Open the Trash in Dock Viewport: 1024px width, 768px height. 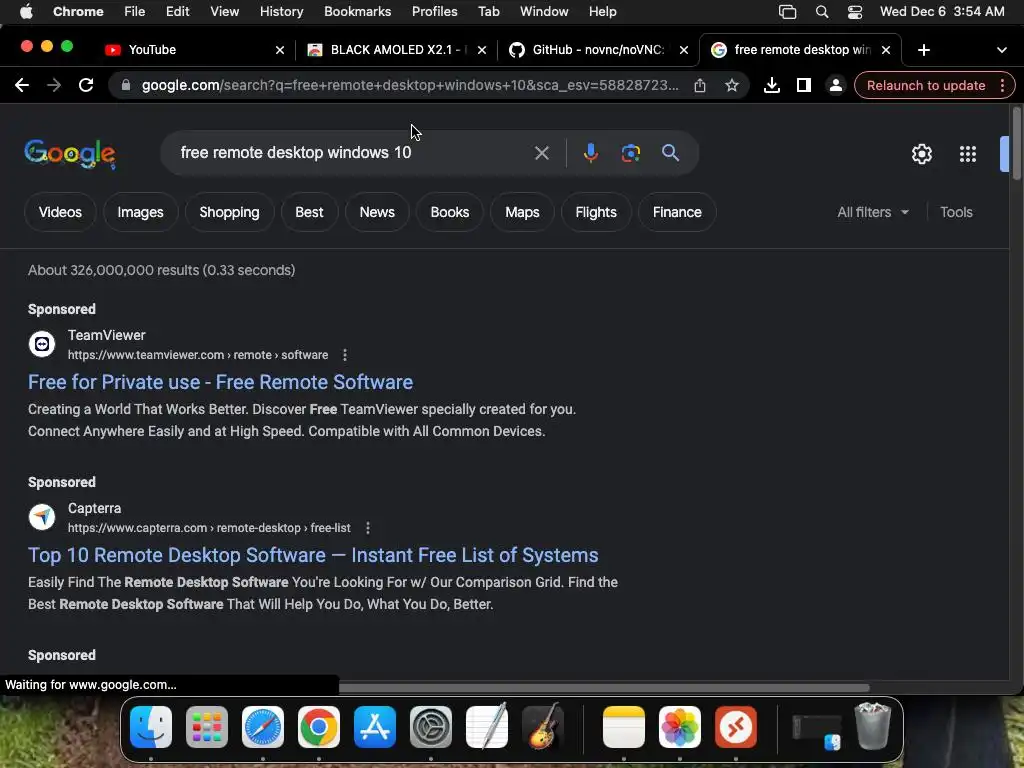[872, 726]
